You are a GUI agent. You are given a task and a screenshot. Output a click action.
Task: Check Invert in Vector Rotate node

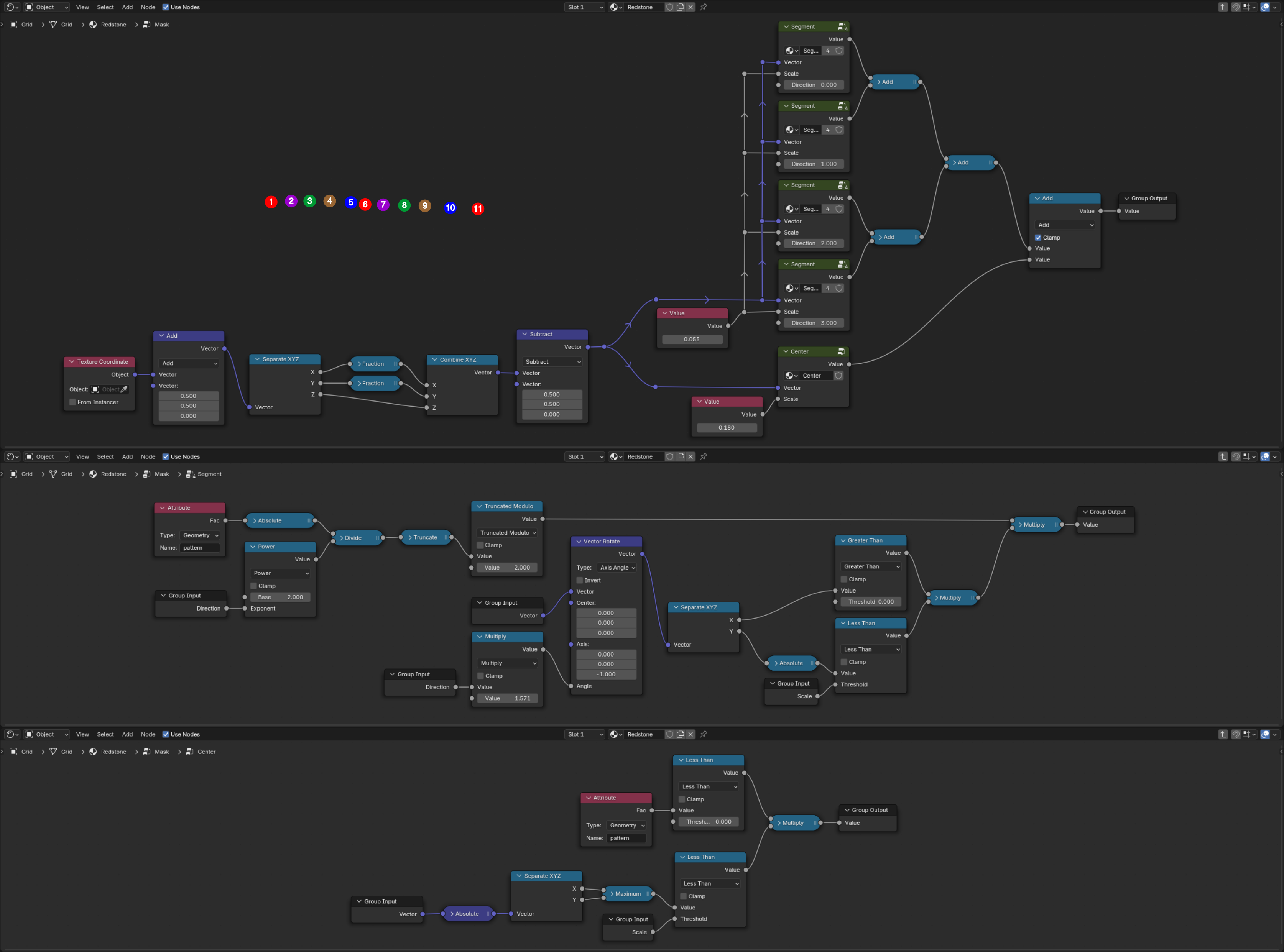579,580
